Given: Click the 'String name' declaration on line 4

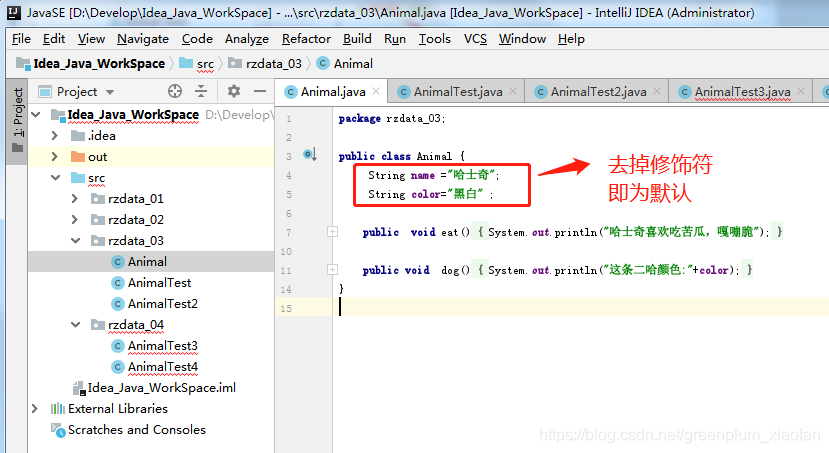Looking at the screenshot, I should [x=402, y=175].
